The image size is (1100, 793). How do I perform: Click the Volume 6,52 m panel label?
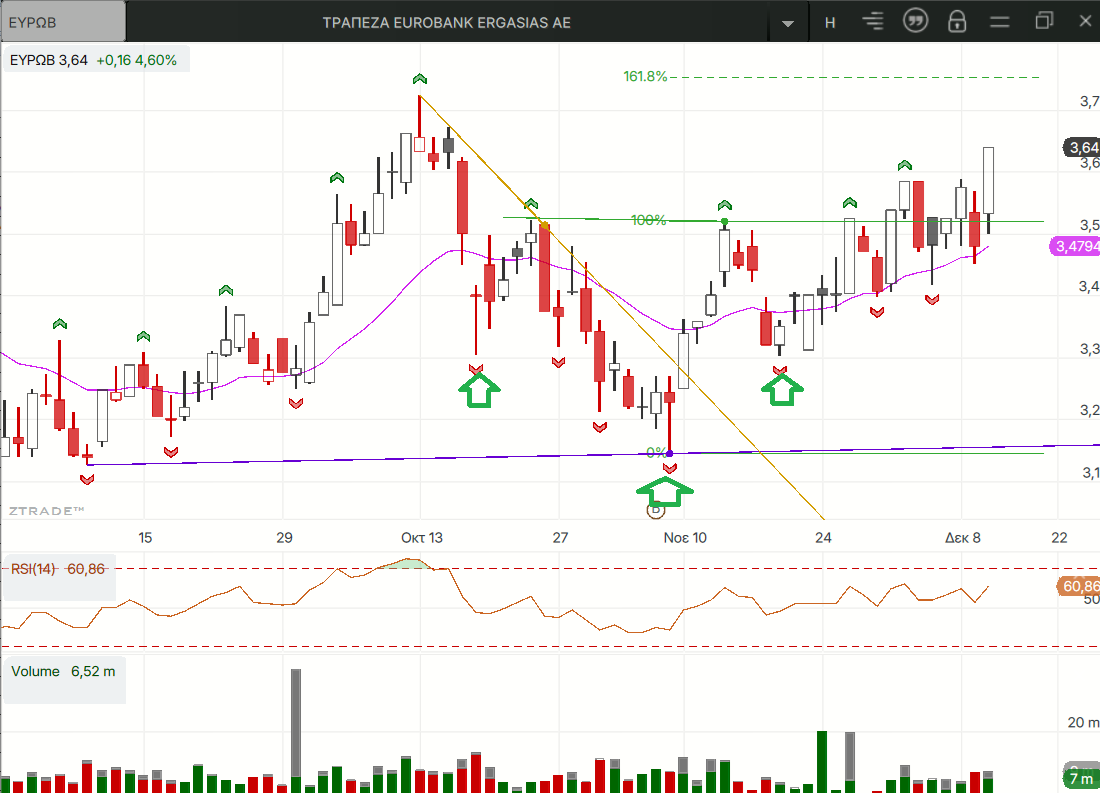click(63, 671)
